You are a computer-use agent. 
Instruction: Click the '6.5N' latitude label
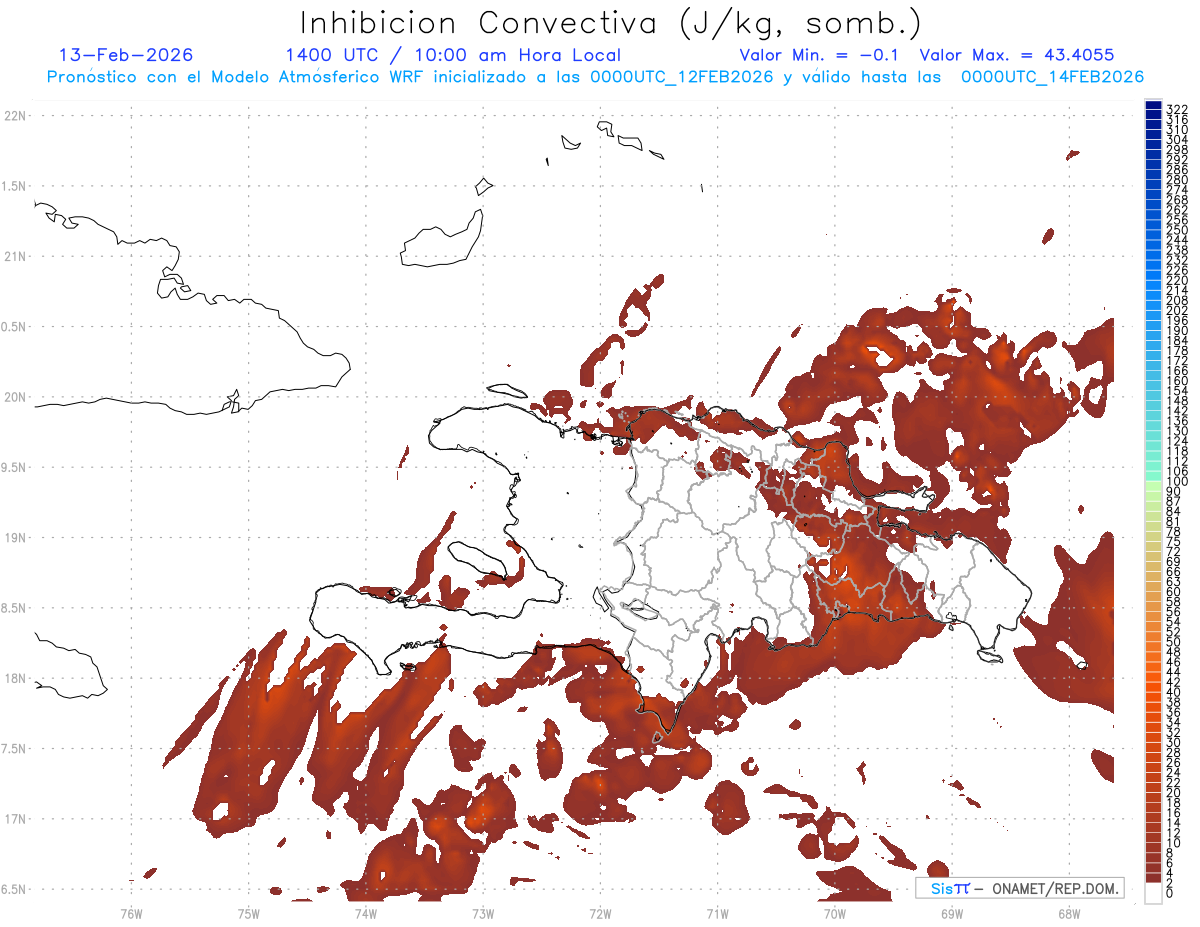[14, 889]
